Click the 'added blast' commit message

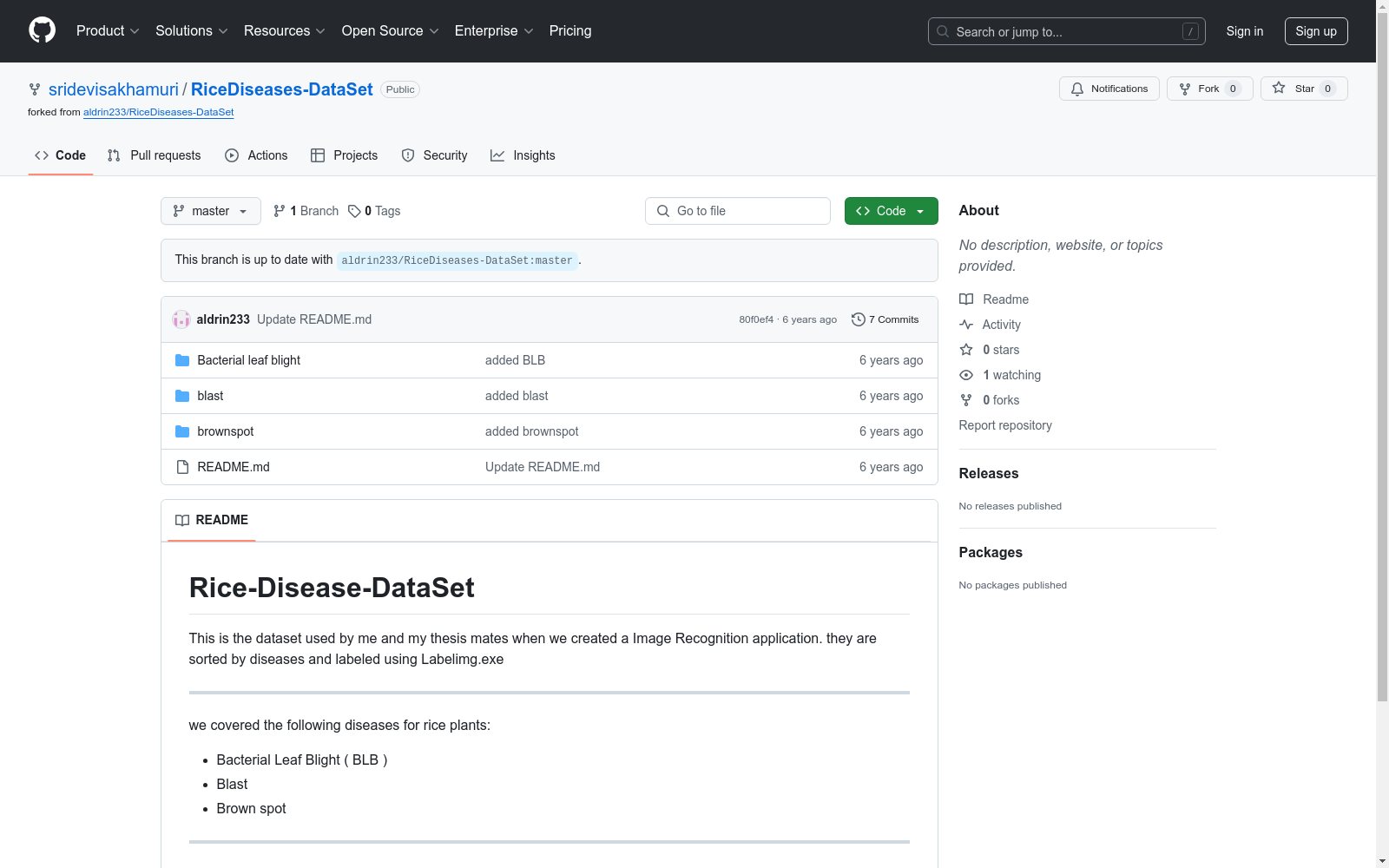click(517, 396)
